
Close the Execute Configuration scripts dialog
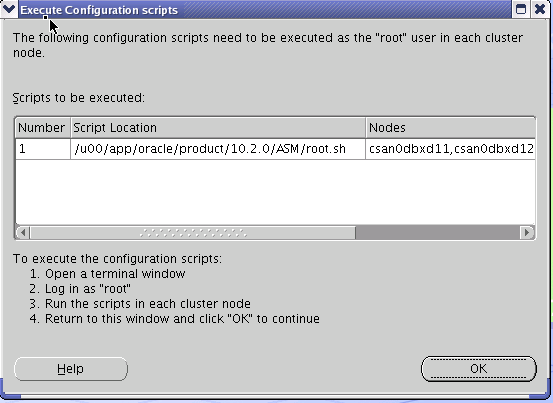540,9
